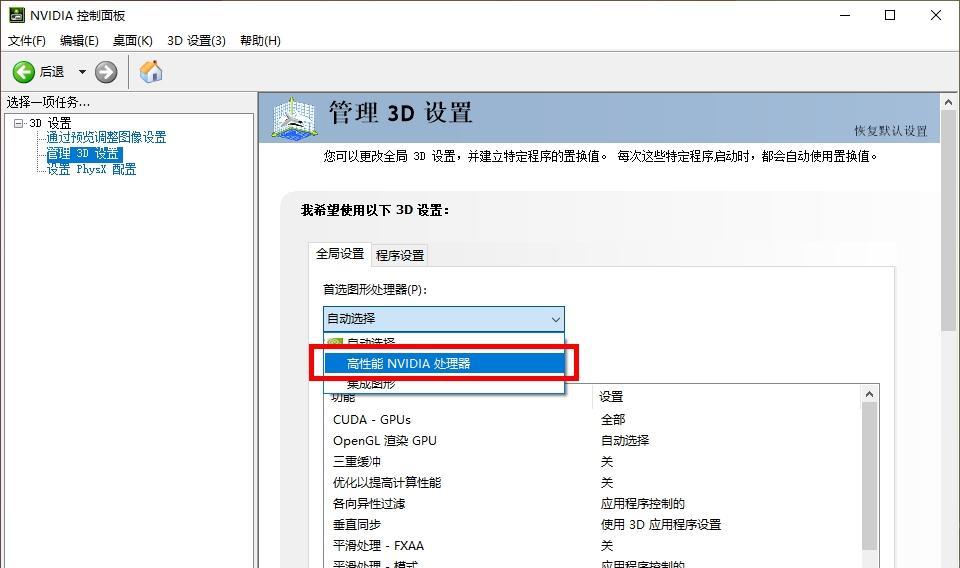Open the 首选图形处理器 combo box
This screenshot has width=960, height=568.
coord(444,319)
